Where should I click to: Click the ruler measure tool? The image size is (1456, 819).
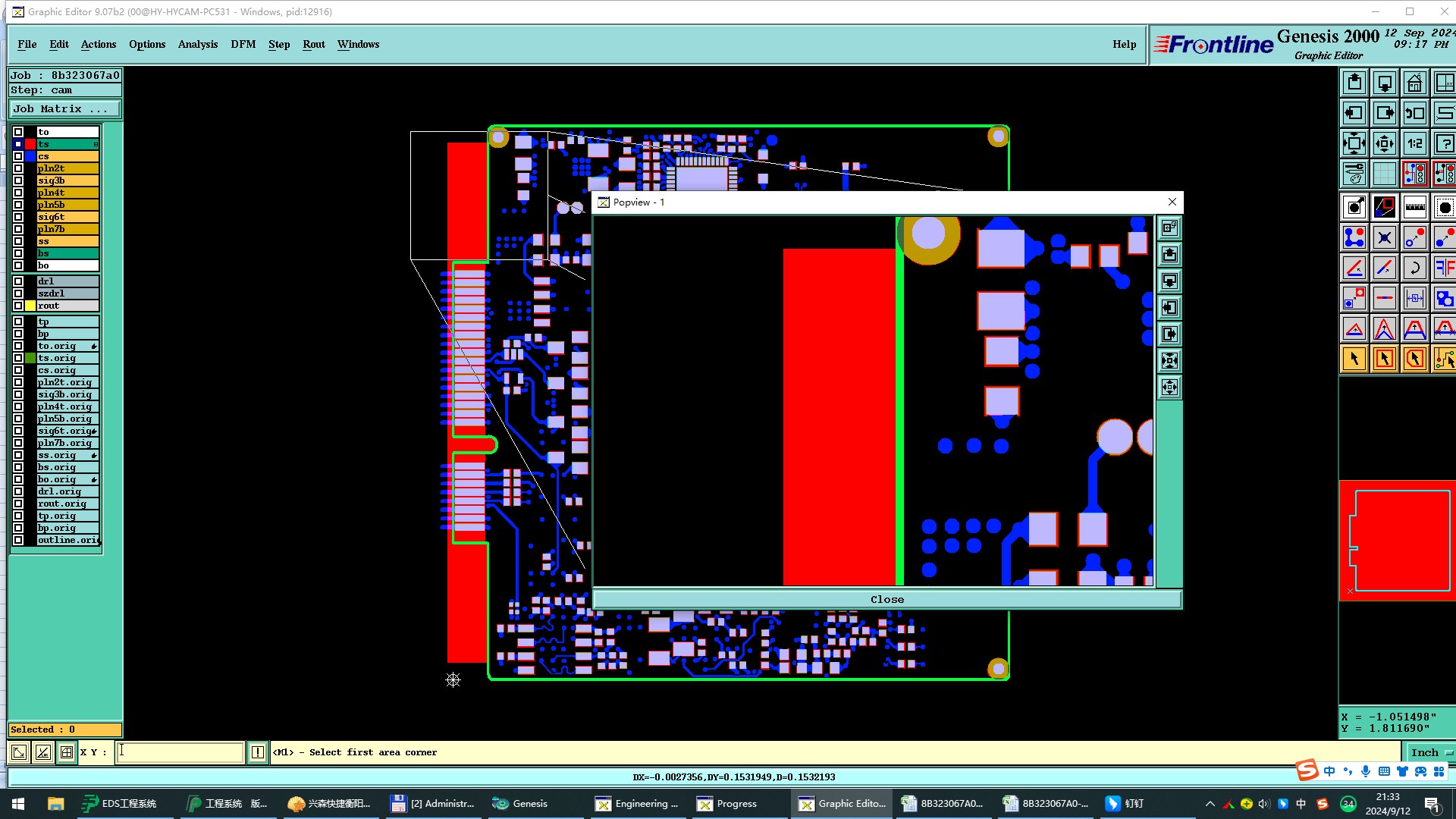[1414, 207]
